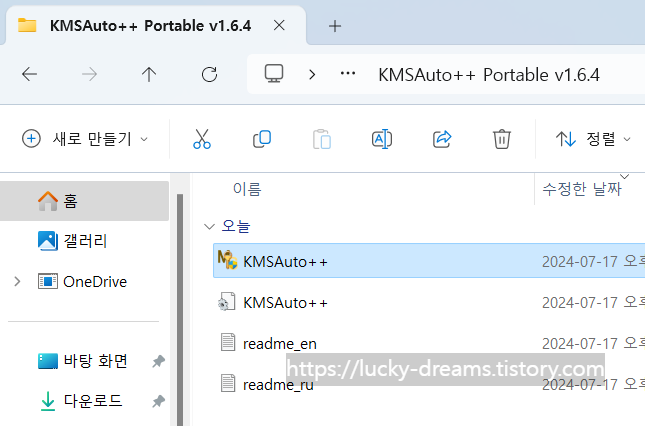Sort by the 이름 column header

(x=247, y=189)
